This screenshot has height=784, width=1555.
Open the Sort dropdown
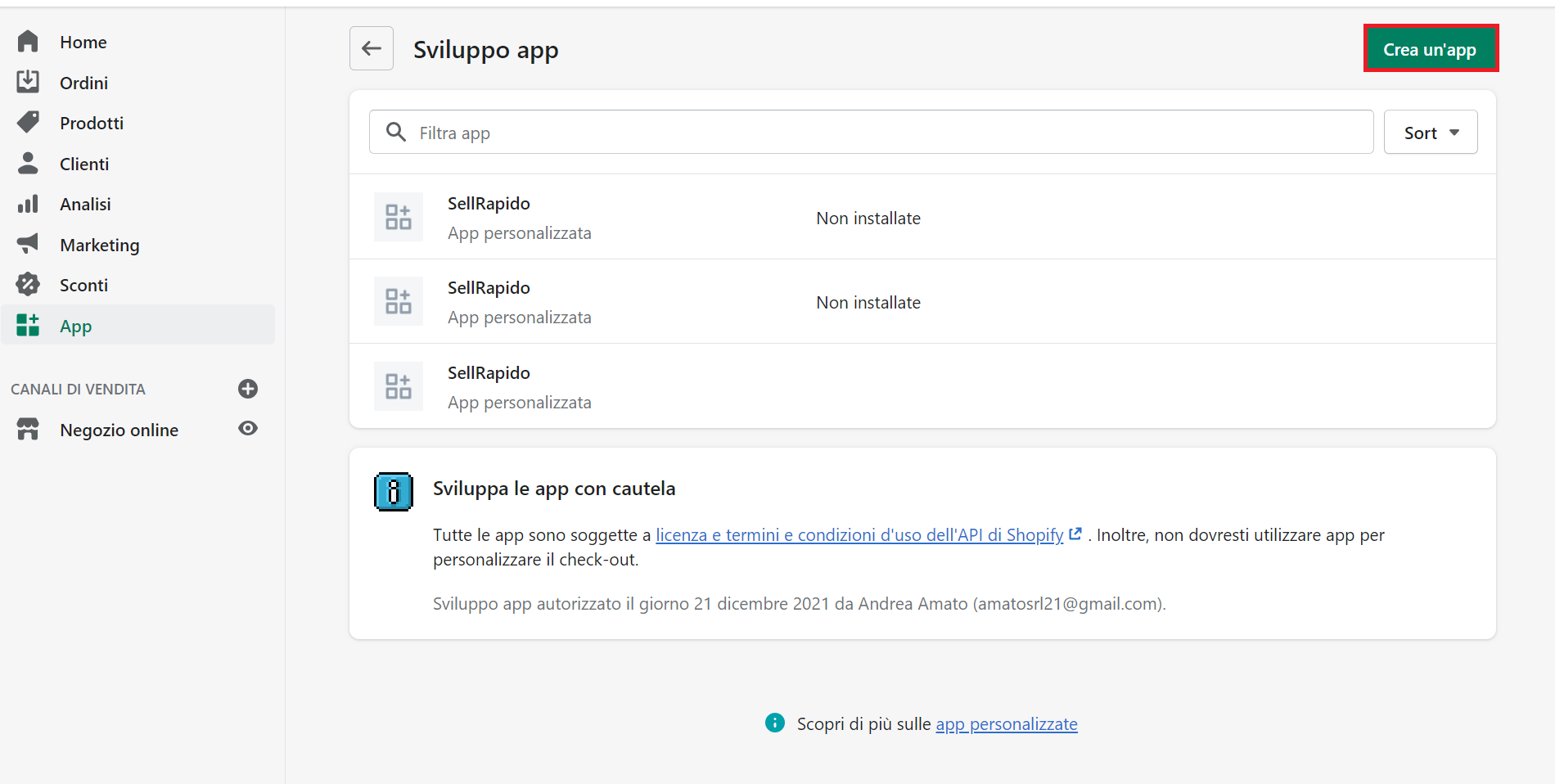pyautogui.click(x=1431, y=132)
